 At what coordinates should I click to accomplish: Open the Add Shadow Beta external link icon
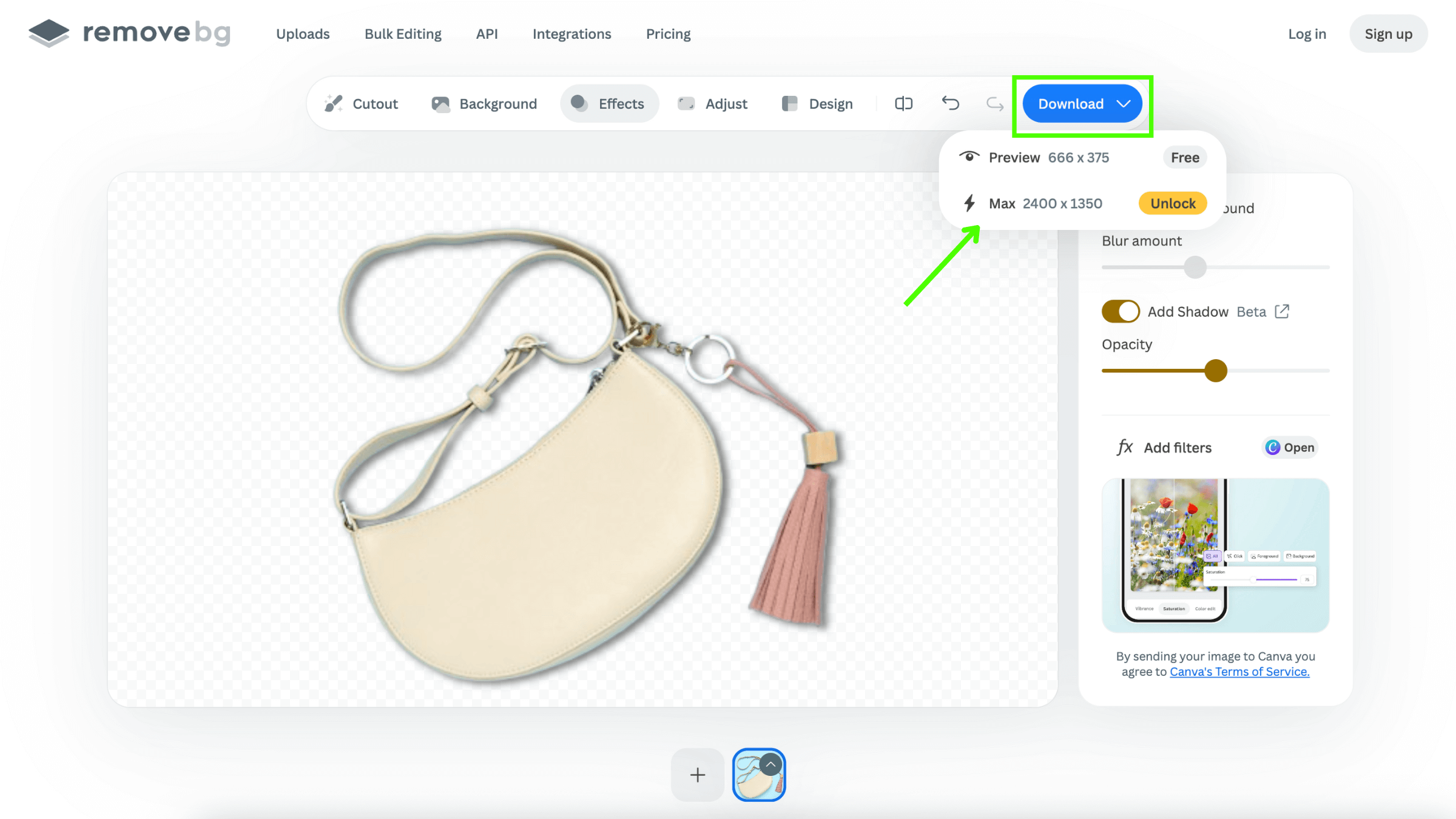[1282, 311]
